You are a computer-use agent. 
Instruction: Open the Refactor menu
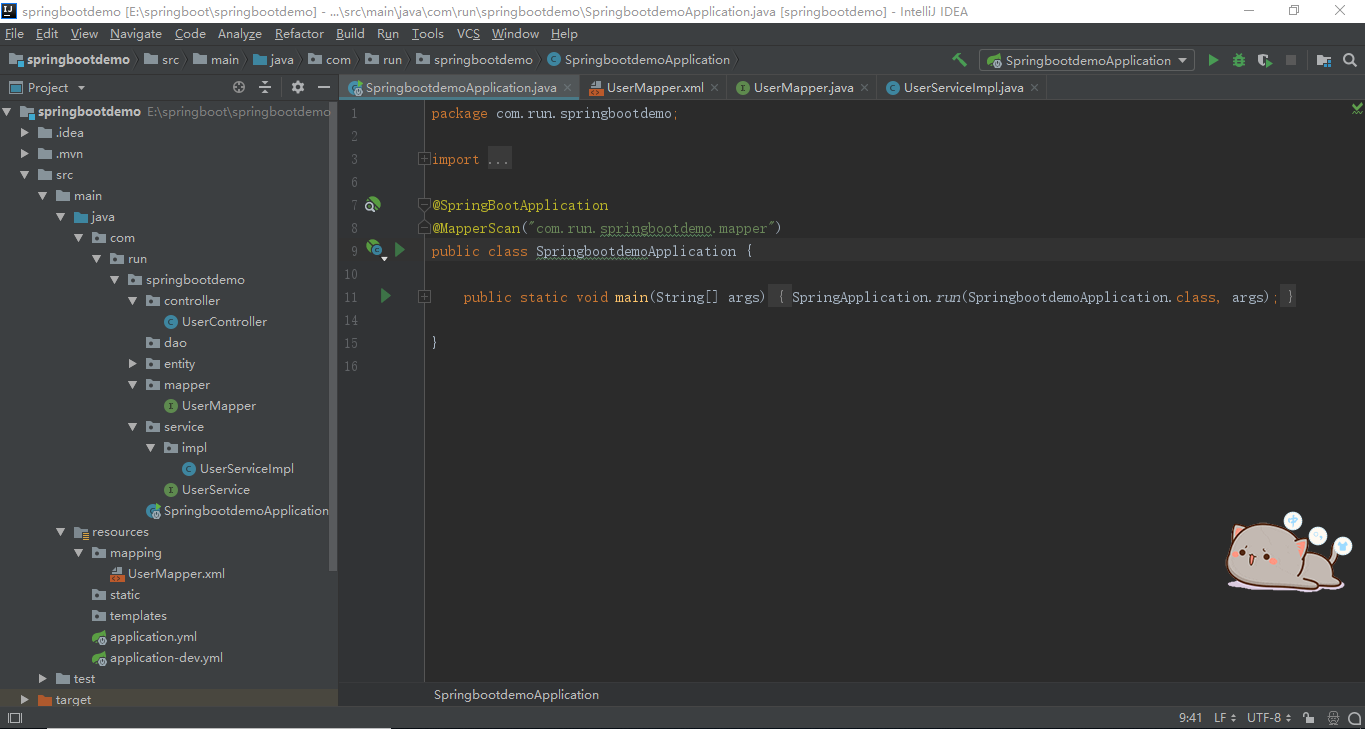[x=299, y=33]
